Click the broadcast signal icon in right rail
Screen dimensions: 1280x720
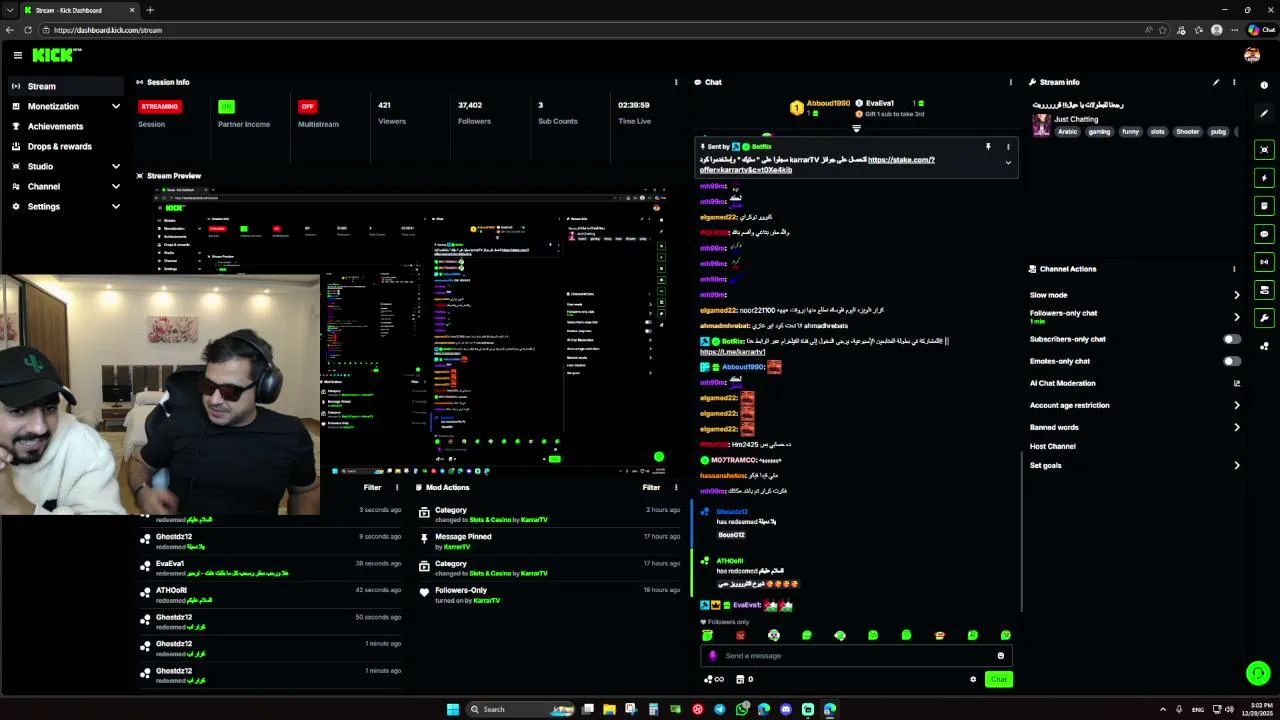coord(1264,262)
